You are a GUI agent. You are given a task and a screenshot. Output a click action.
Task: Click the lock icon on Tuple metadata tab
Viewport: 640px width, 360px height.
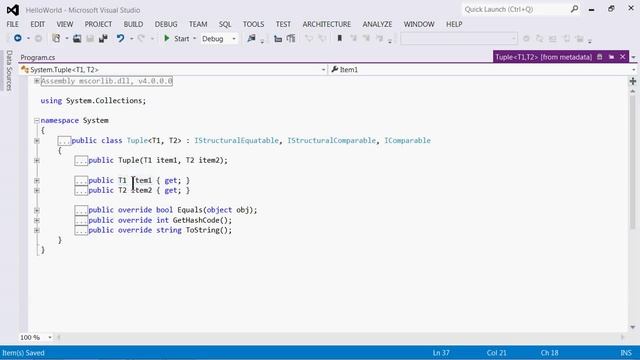tap(600, 57)
